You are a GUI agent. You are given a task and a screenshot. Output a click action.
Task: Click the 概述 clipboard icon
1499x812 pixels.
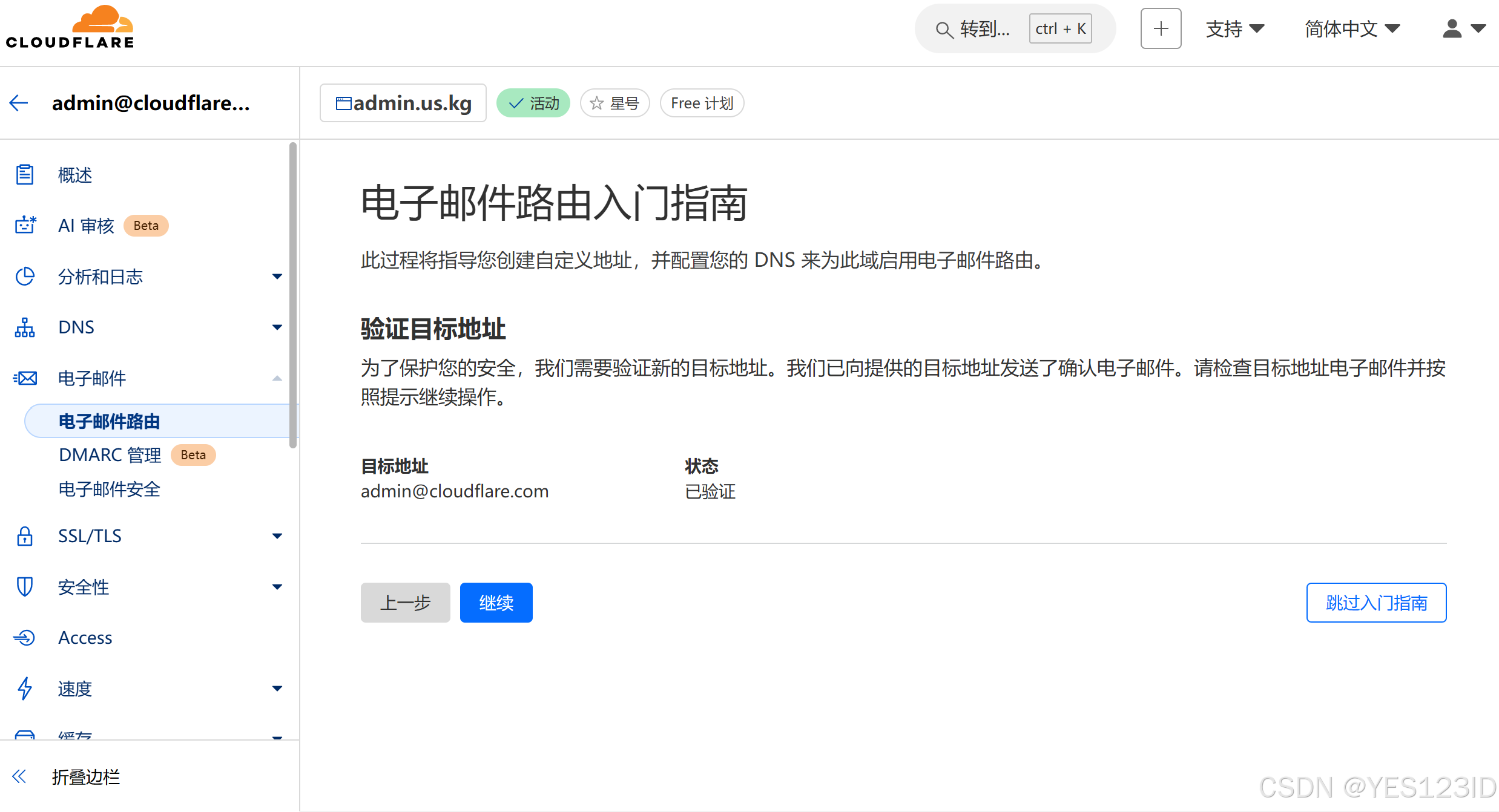pos(25,175)
